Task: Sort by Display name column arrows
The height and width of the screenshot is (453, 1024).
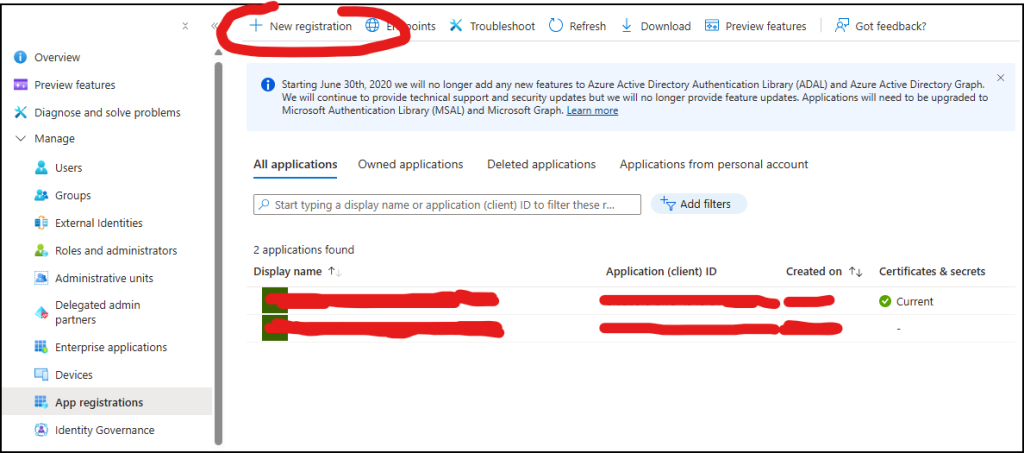Action: click(x=334, y=272)
